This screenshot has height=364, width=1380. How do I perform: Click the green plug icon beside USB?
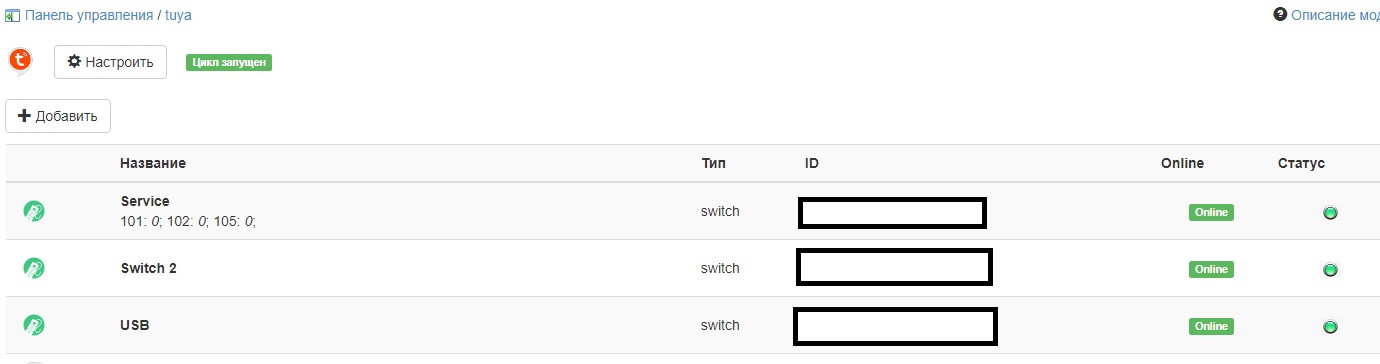pyautogui.click(x=34, y=325)
